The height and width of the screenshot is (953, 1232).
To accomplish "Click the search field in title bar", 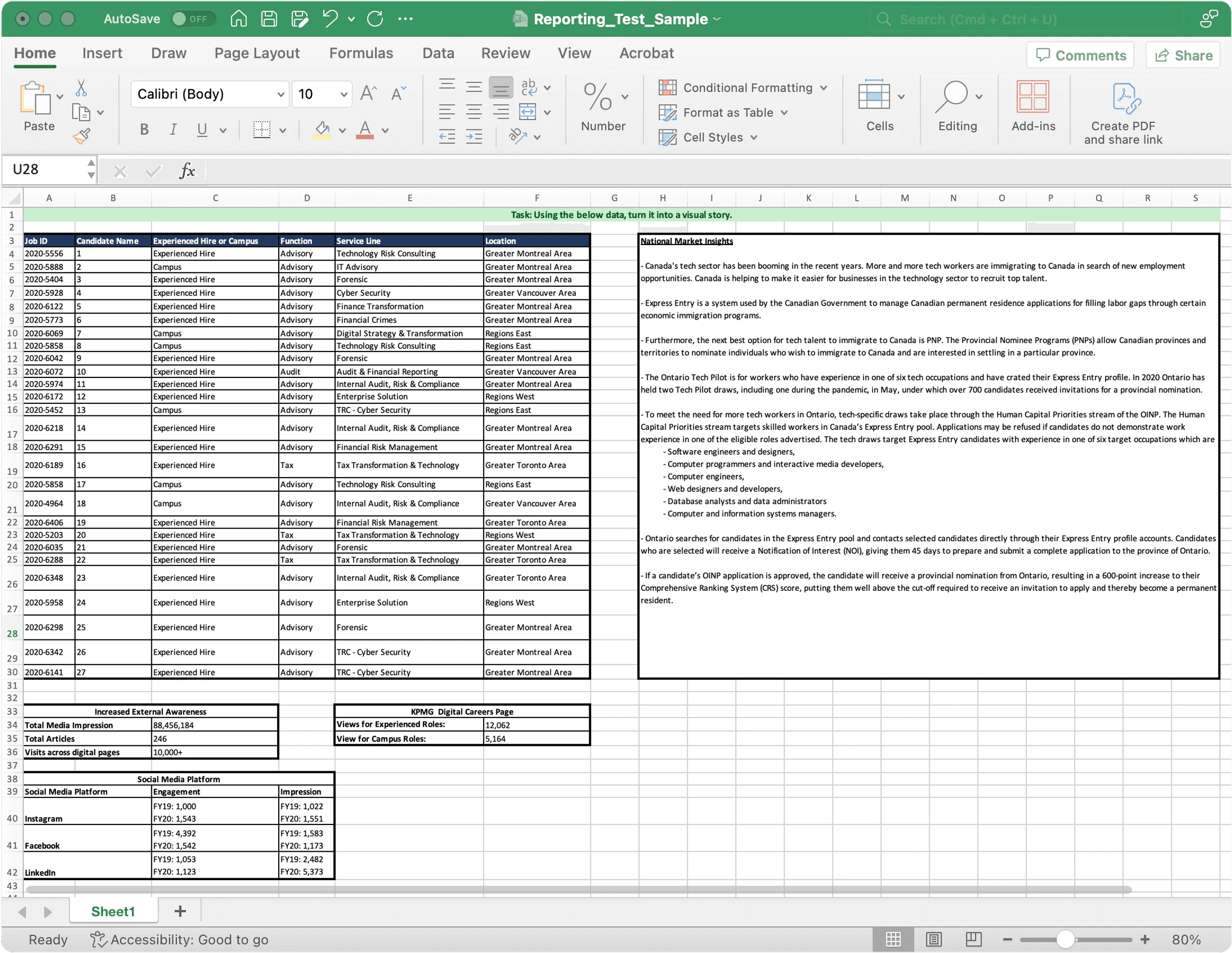I will [x=1026, y=20].
